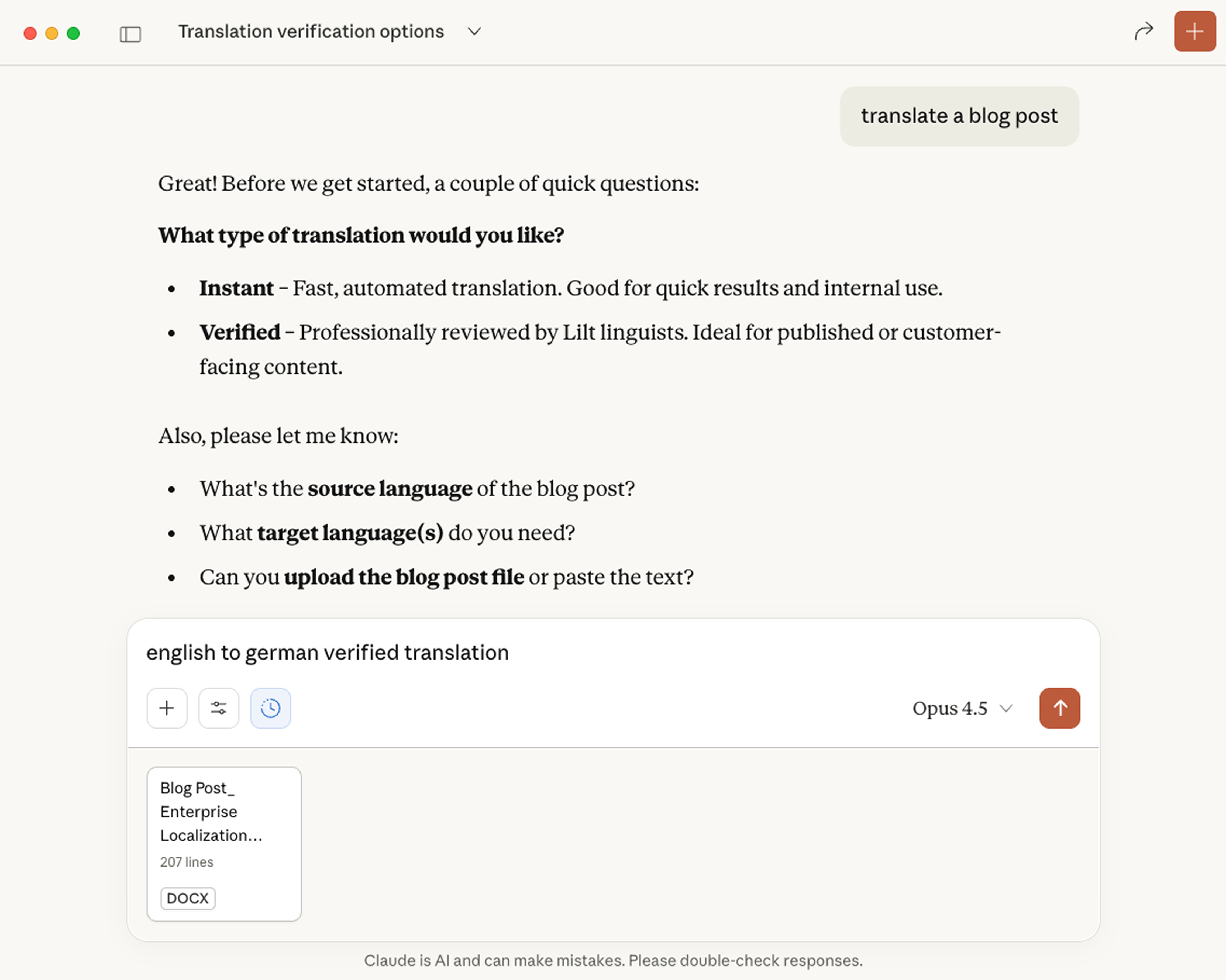Open the chat title dropdown chevron

point(474,31)
